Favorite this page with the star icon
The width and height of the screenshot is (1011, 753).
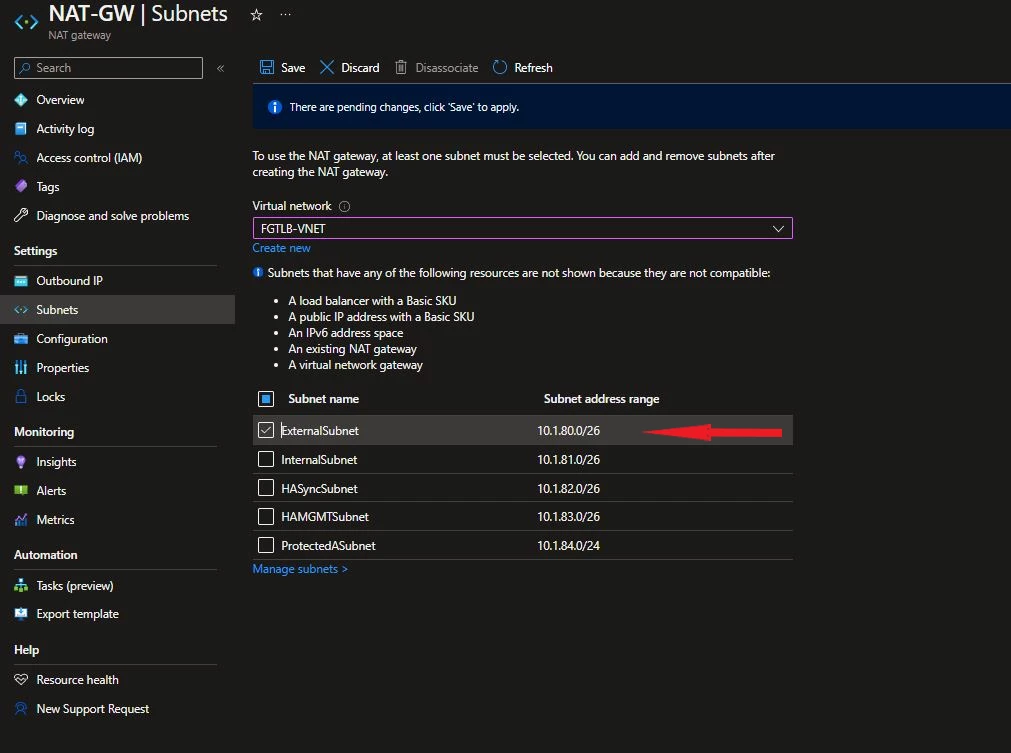pyautogui.click(x=257, y=15)
